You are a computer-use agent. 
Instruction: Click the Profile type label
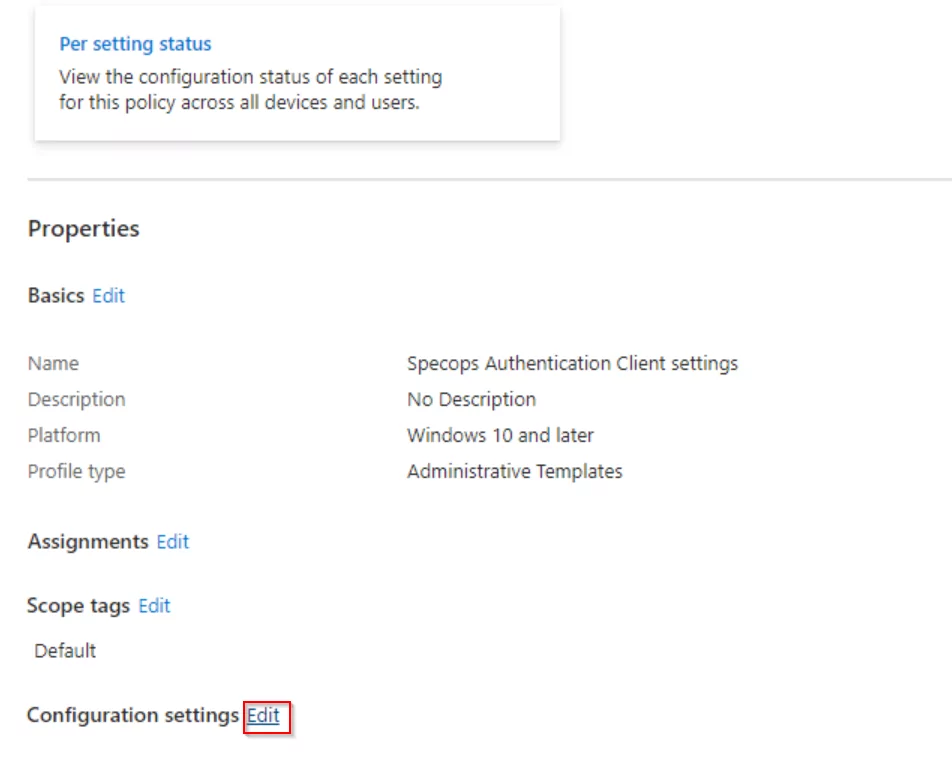point(76,472)
